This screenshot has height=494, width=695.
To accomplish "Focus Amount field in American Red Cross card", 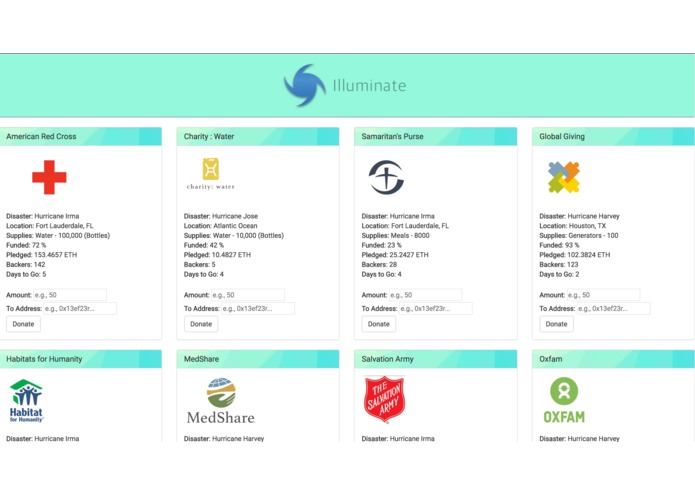I will pos(70,295).
